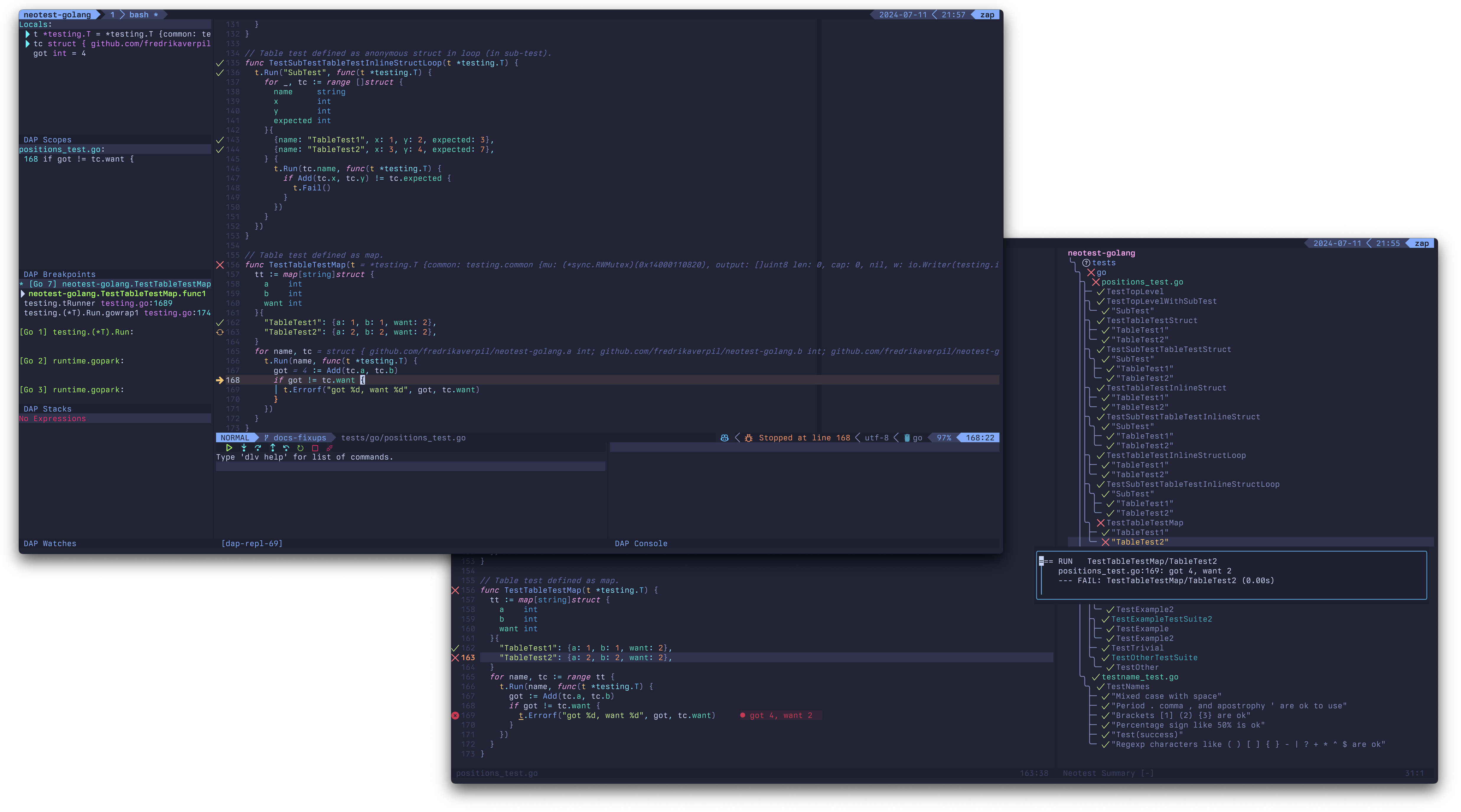Click the DAP step over icon
The height and width of the screenshot is (812, 1461).
point(258,447)
